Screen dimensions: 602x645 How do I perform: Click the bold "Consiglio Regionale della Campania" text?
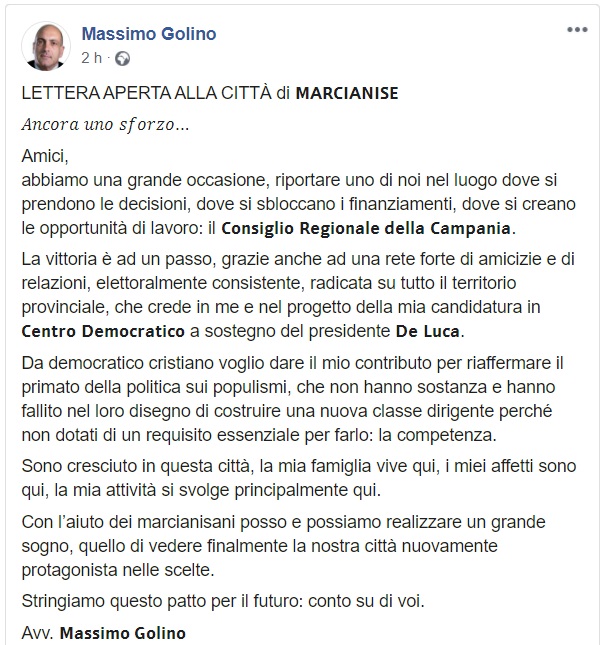(366, 228)
